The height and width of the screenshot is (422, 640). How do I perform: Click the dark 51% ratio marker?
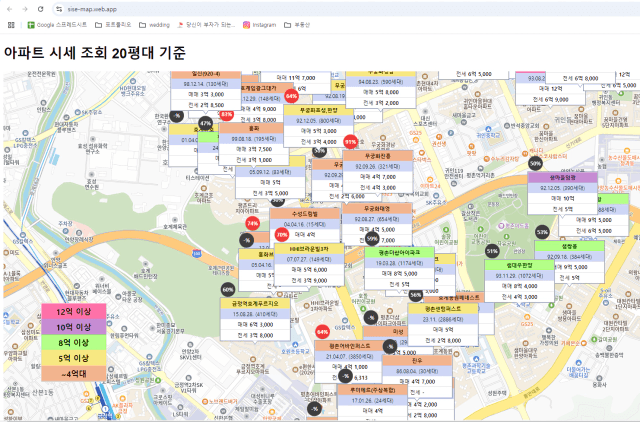coord(492,251)
